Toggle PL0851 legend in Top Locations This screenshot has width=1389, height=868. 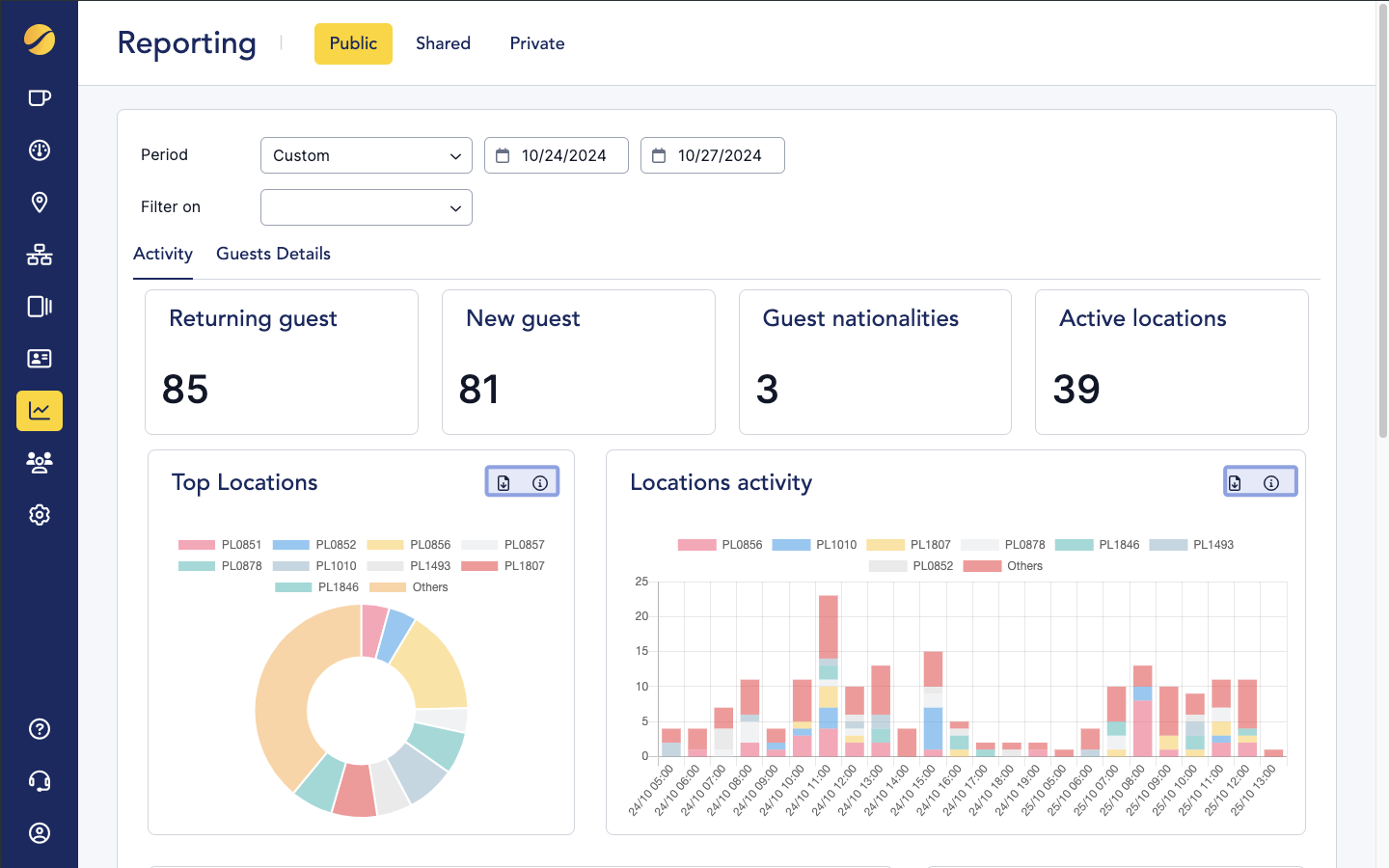pyautogui.click(x=220, y=545)
